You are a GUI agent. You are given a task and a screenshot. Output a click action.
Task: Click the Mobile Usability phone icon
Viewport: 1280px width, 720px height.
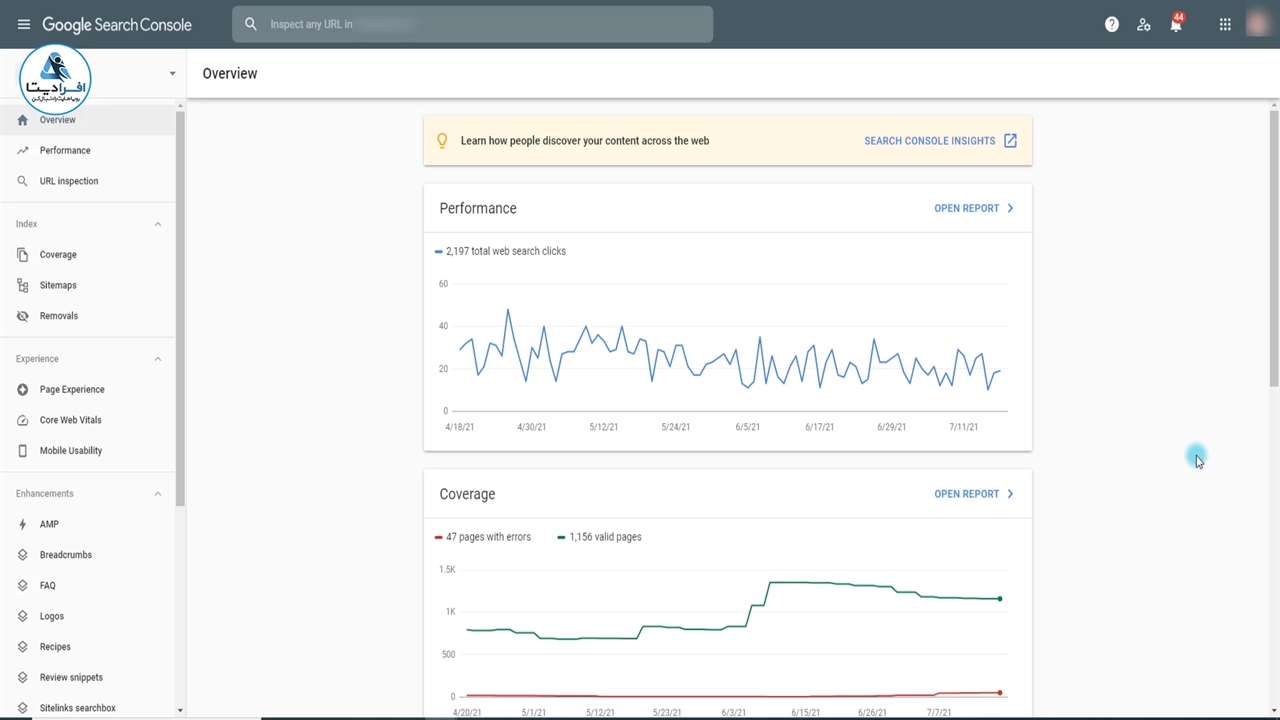point(23,451)
